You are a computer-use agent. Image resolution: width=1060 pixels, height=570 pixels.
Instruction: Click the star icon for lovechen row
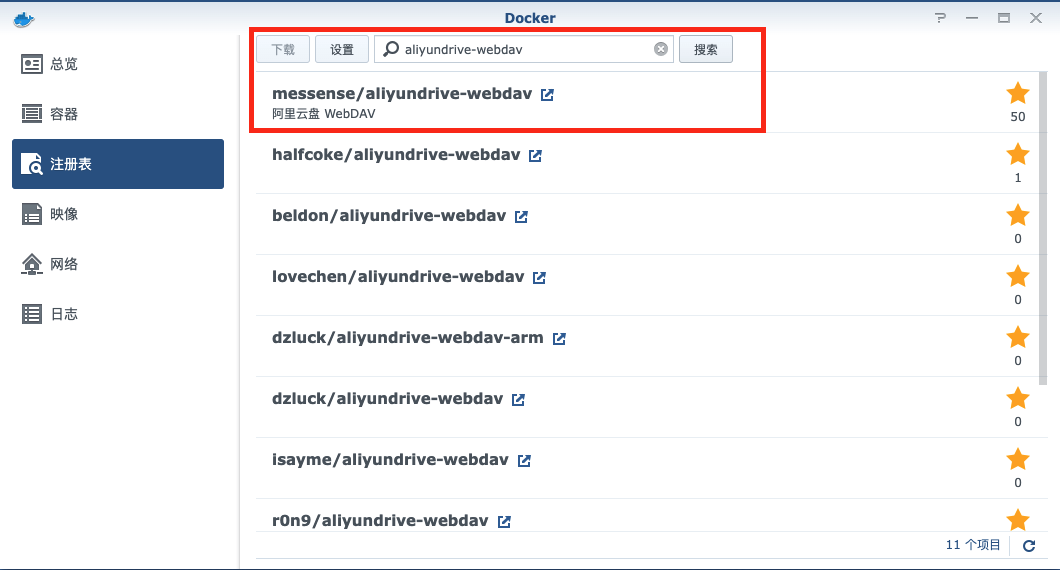tap(1017, 276)
